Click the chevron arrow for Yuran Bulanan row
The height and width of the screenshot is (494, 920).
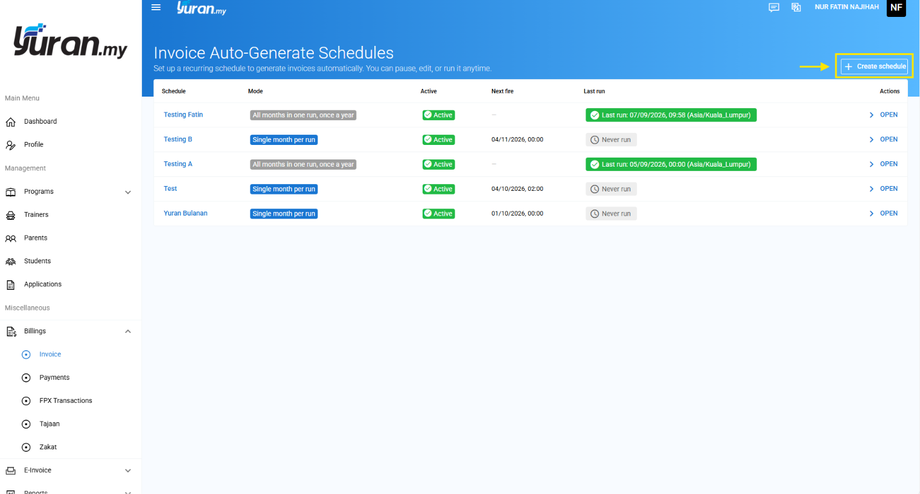click(871, 214)
